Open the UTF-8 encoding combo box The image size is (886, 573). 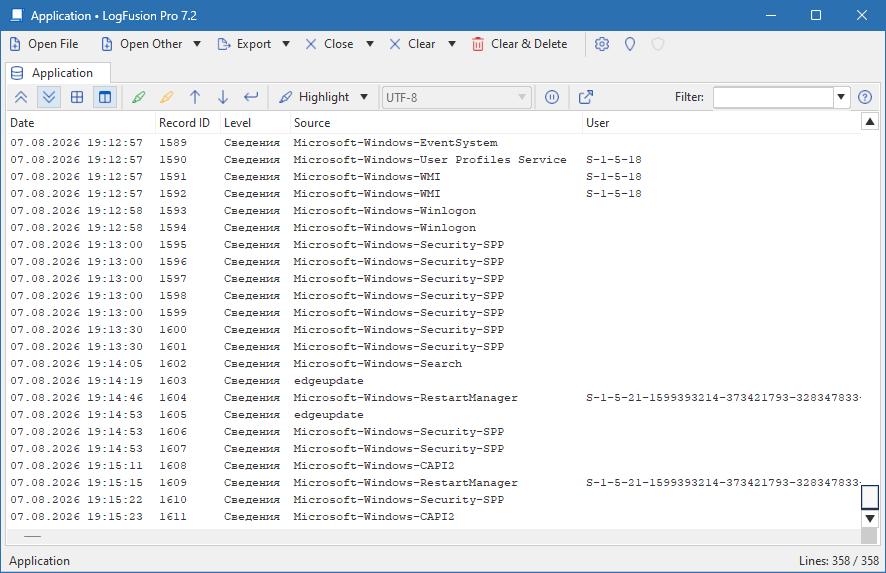point(457,98)
